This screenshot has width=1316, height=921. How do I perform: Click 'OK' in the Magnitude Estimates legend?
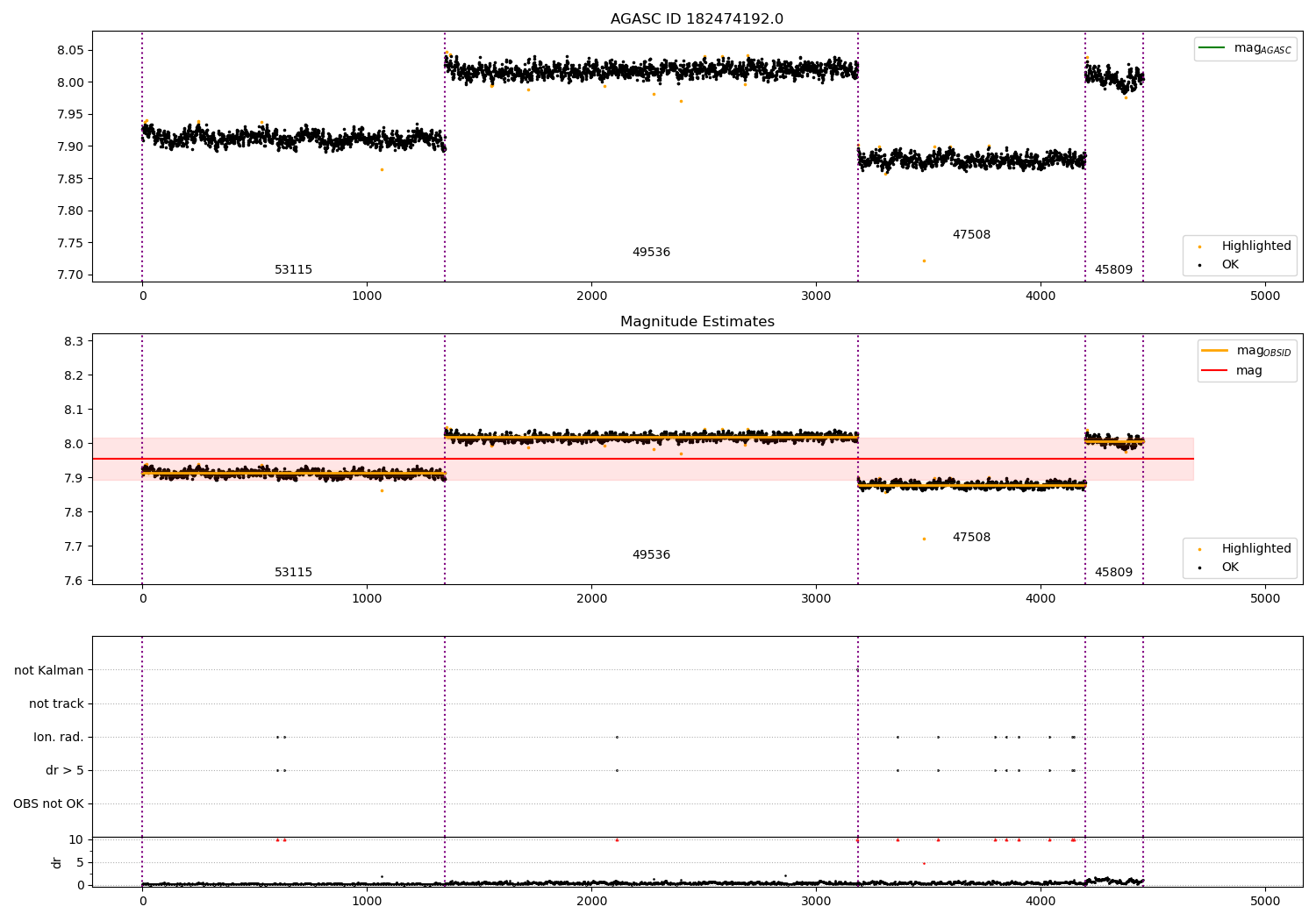click(1219, 568)
